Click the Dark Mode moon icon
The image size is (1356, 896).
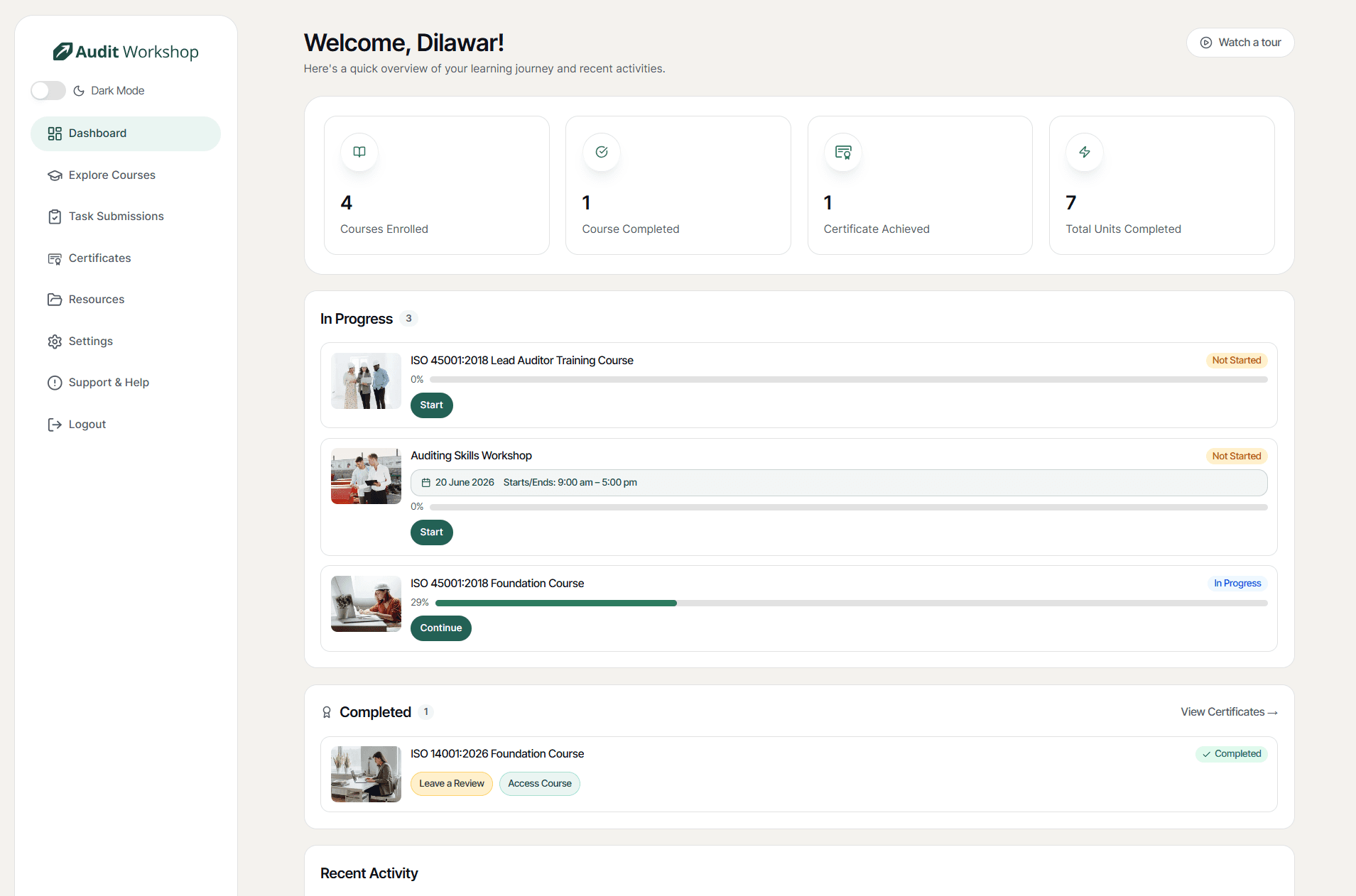[x=79, y=91]
